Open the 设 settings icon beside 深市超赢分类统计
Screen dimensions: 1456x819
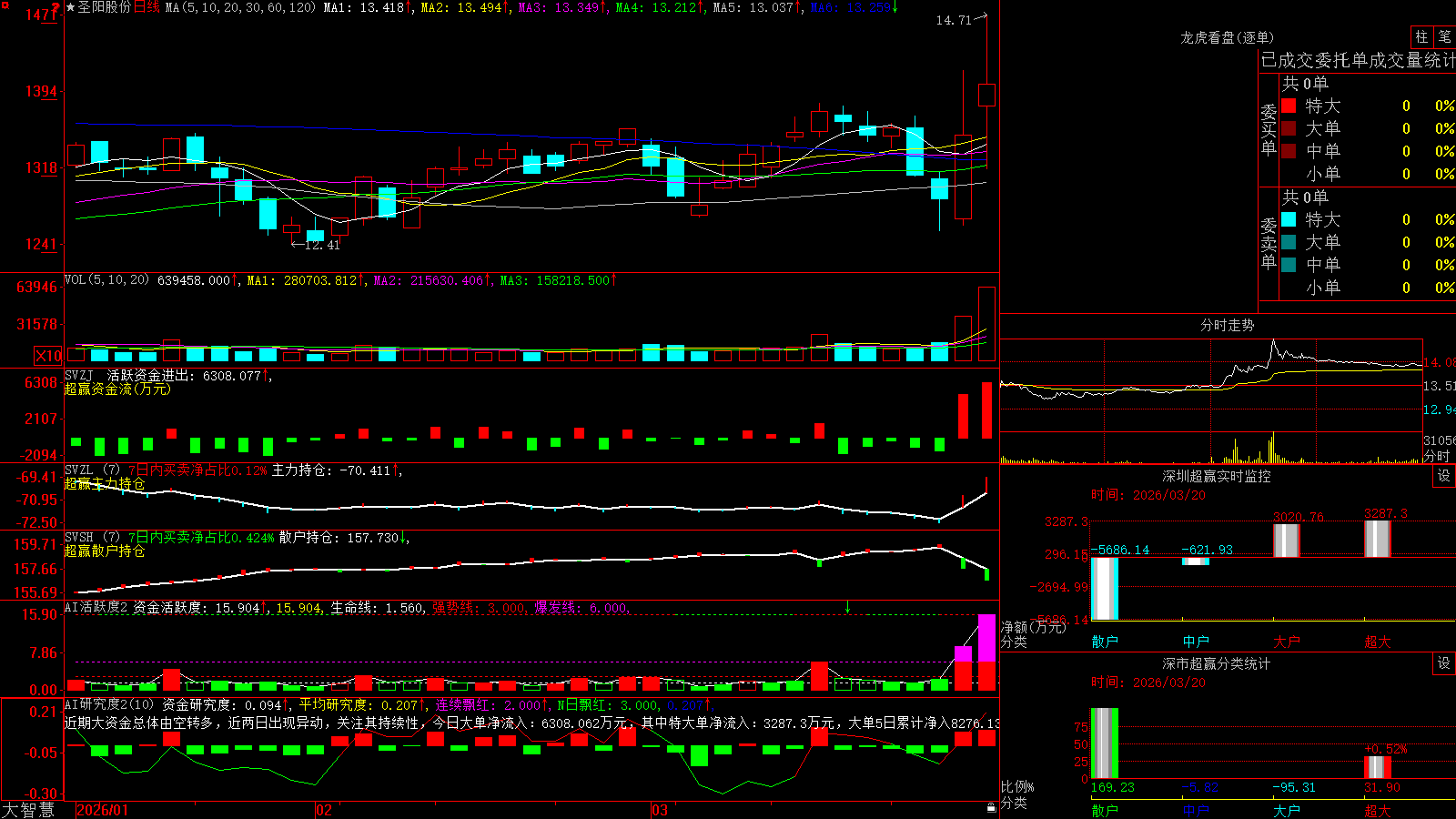(x=1444, y=663)
